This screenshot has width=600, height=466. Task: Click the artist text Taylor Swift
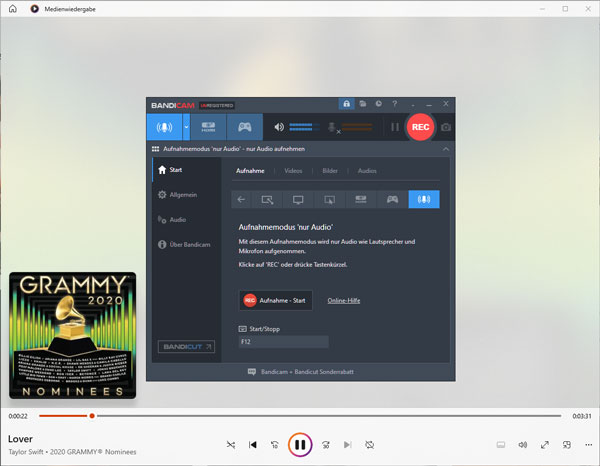[x=26, y=452]
